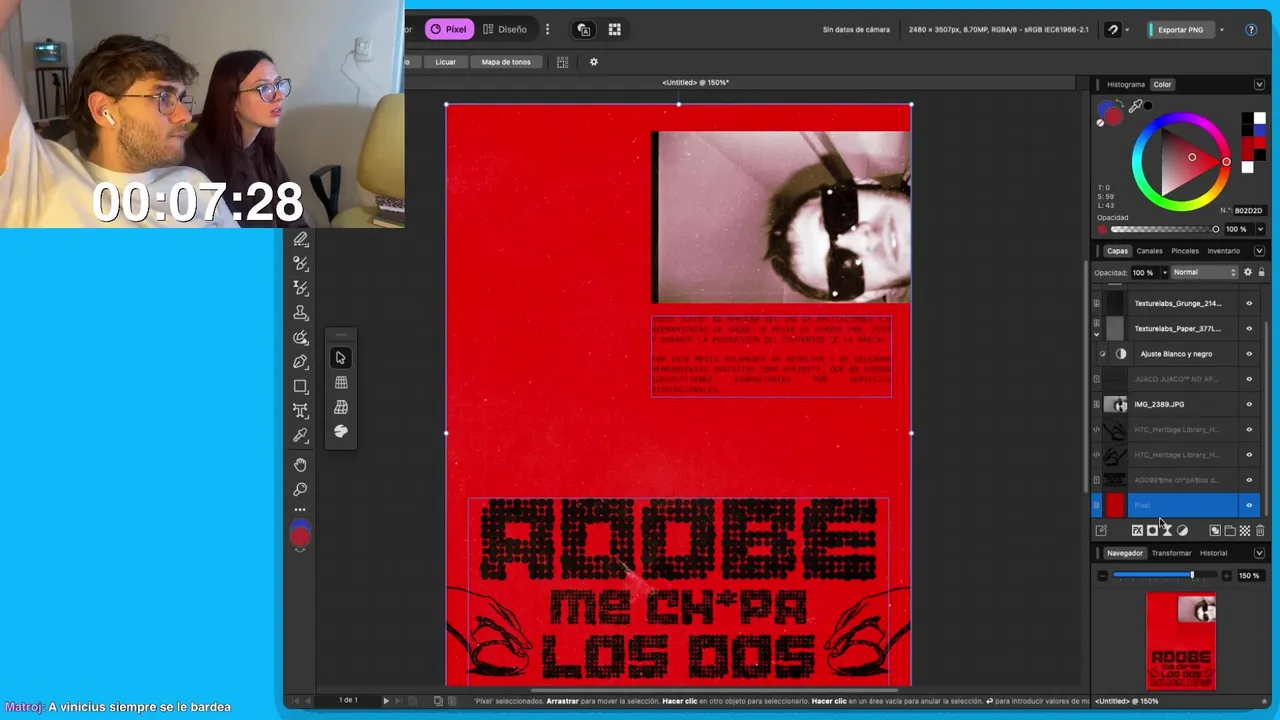Select the Eraser tool in left toolbar
This screenshot has width=1280, height=720.
pyautogui.click(x=300, y=239)
